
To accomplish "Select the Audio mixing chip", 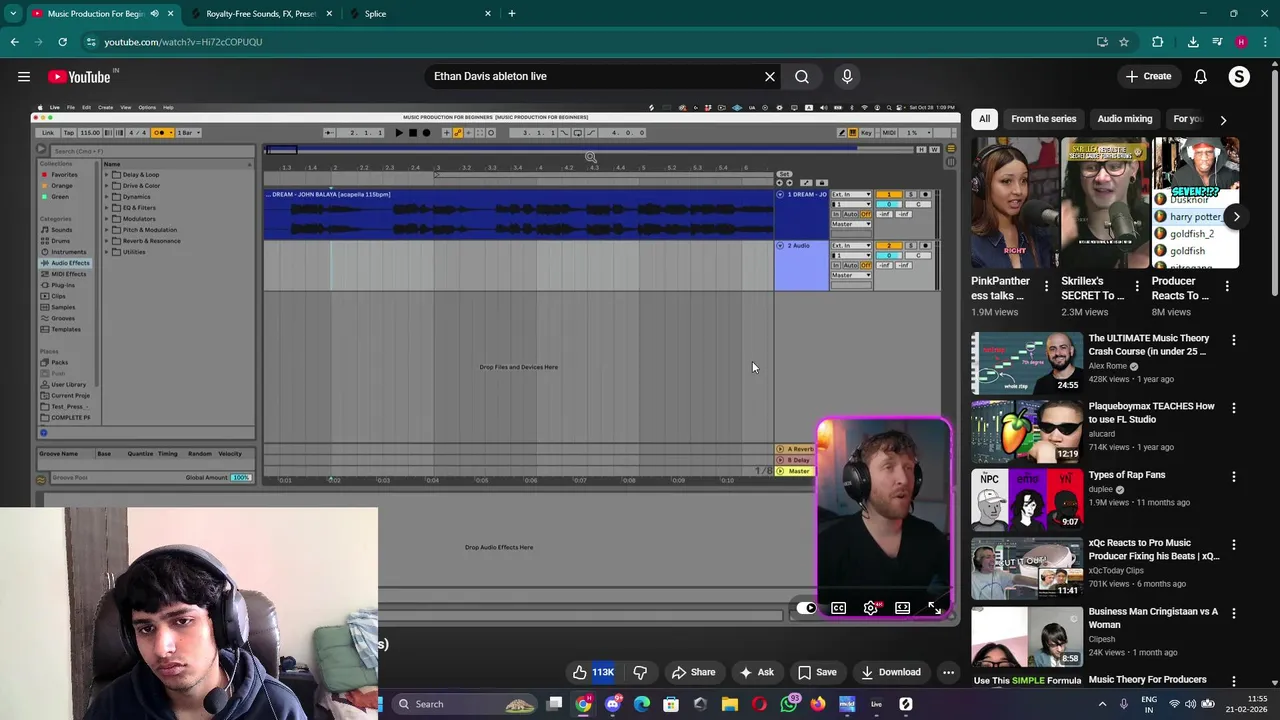I will 1125,119.
